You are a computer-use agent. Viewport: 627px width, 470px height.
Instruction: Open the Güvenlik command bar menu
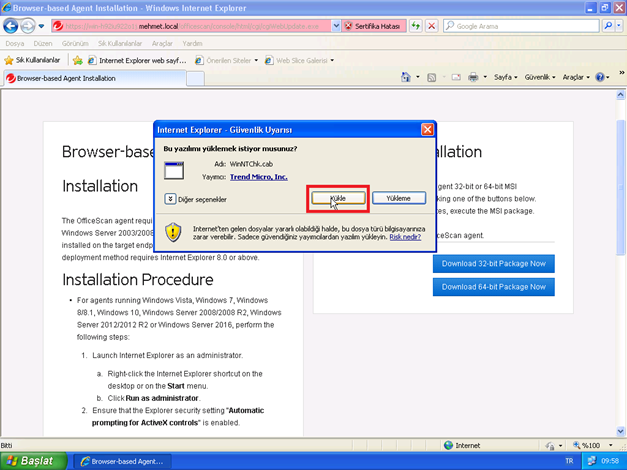(x=540, y=77)
